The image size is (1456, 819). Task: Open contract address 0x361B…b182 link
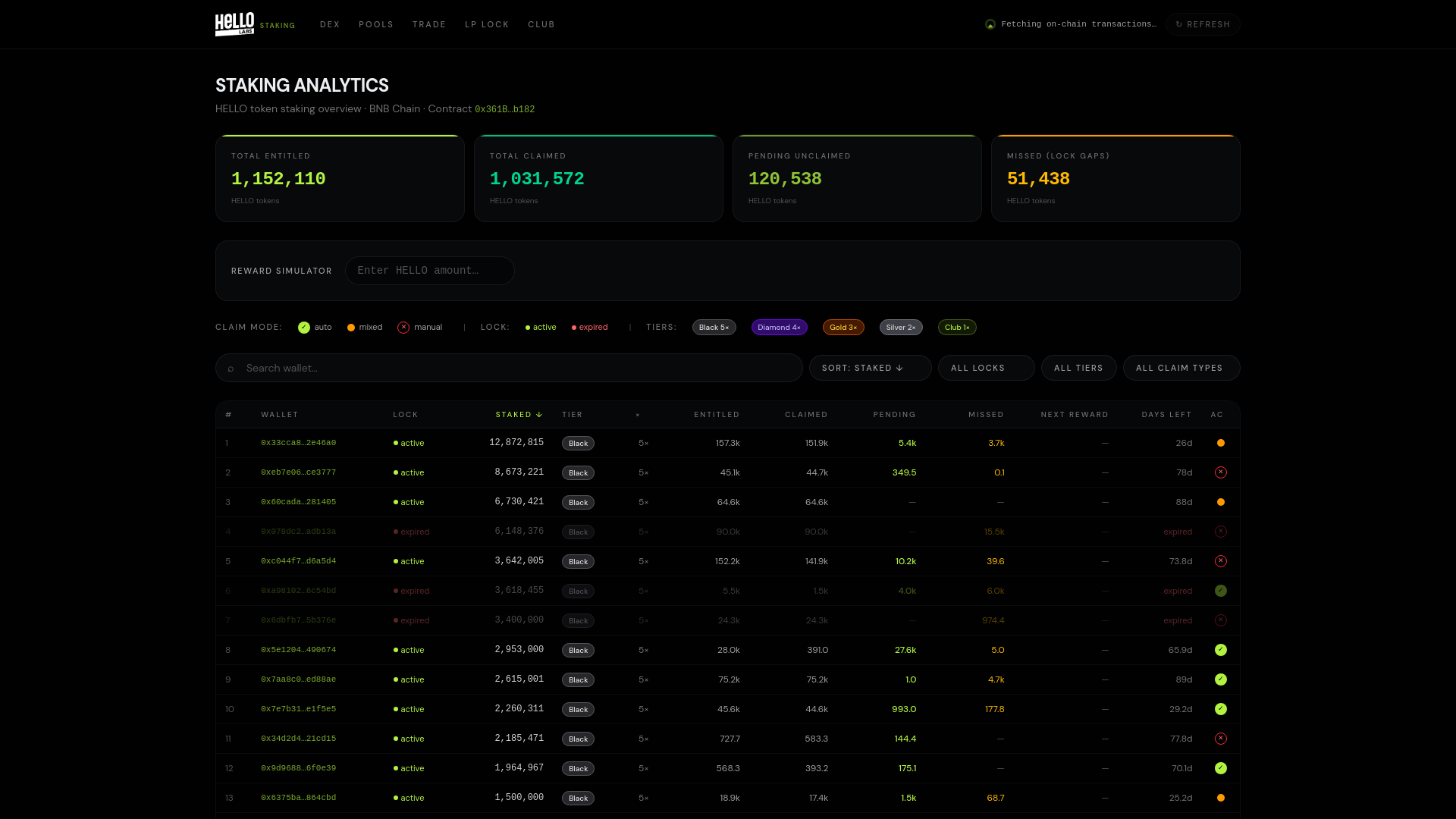(504, 109)
